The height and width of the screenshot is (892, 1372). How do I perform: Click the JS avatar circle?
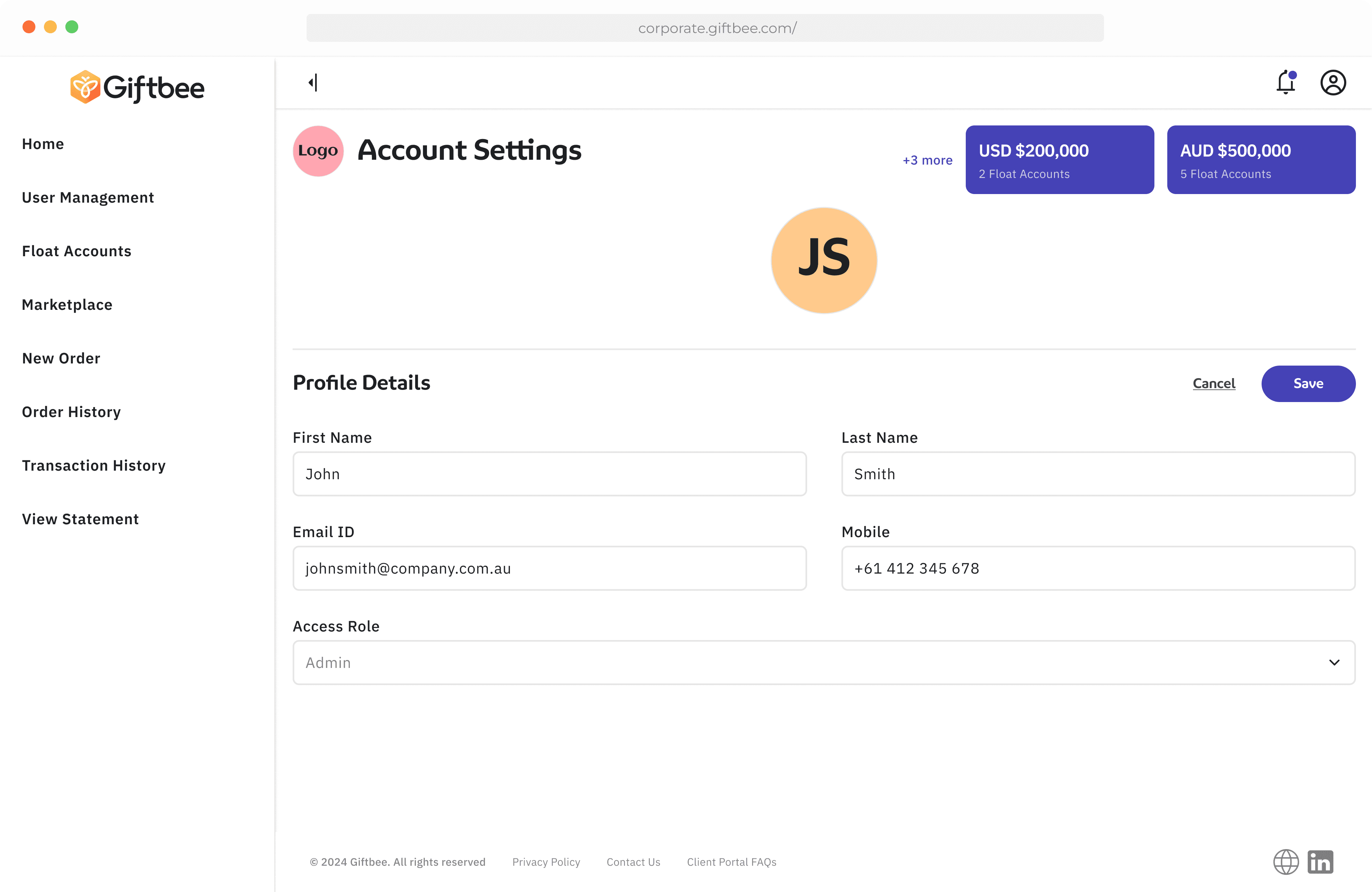coord(824,261)
